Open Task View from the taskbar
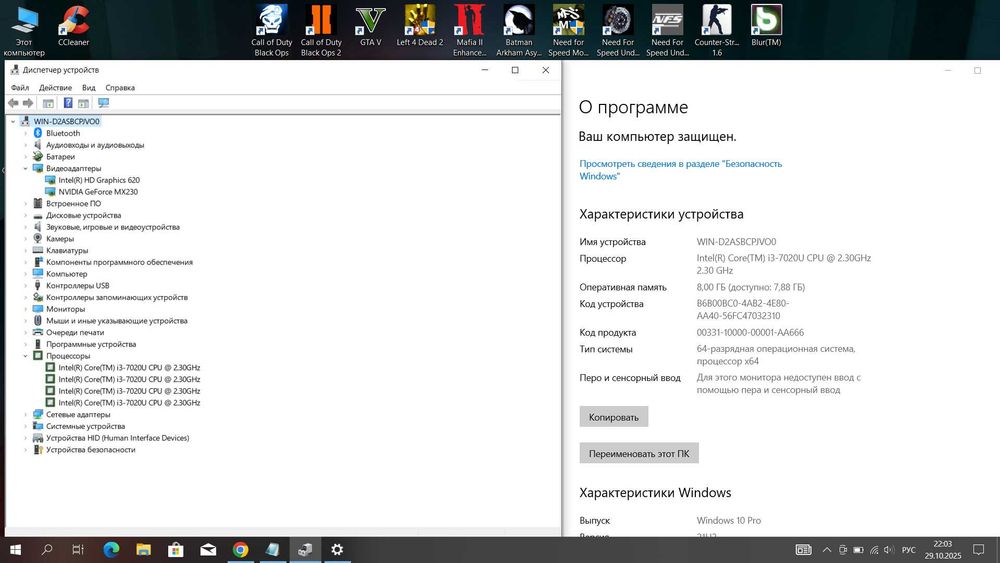 pos(78,550)
